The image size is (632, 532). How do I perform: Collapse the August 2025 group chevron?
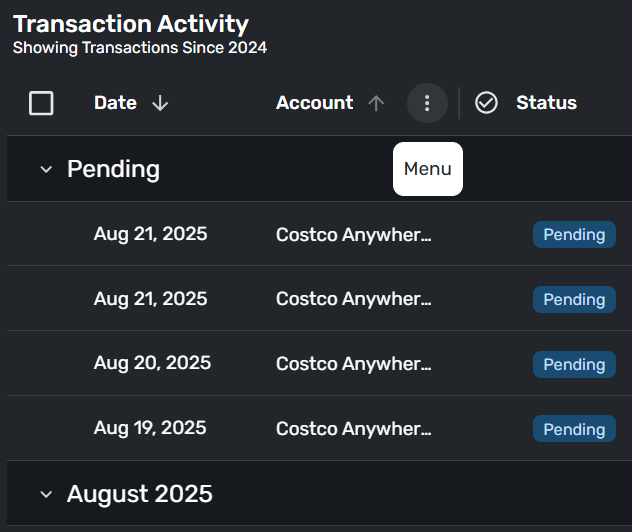(45, 494)
